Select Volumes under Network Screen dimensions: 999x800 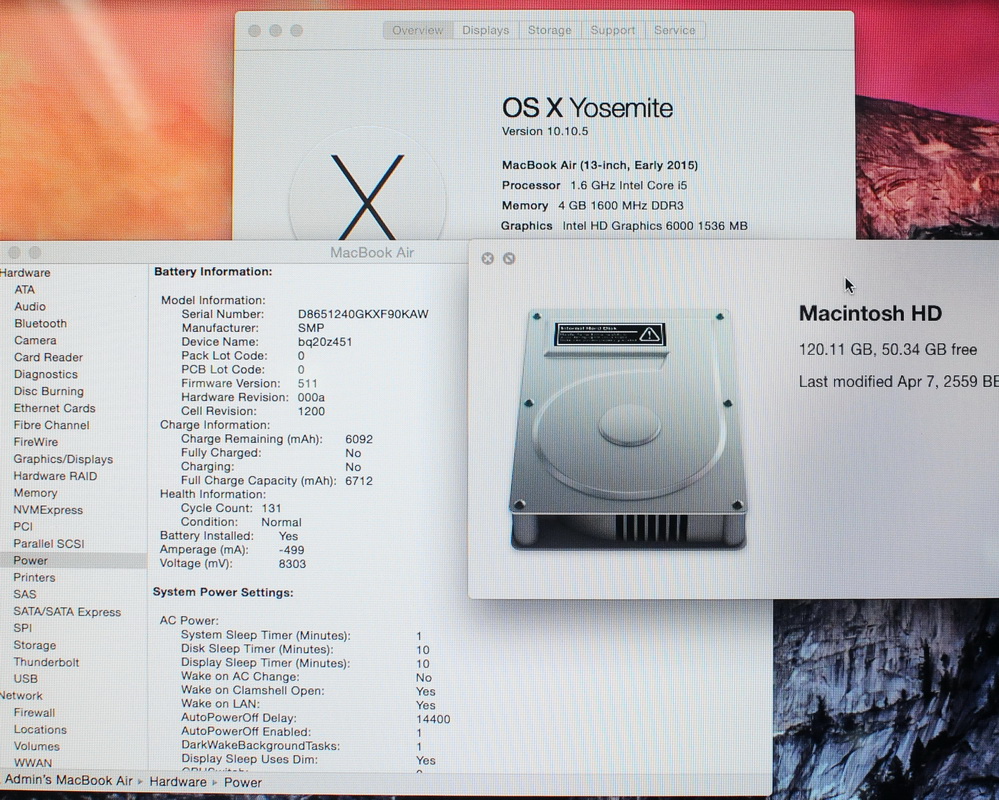(x=36, y=746)
